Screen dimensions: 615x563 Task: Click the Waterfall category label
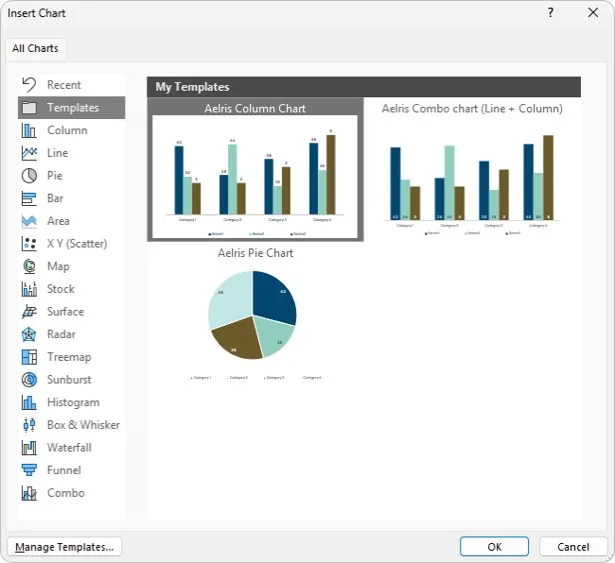(x=69, y=448)
